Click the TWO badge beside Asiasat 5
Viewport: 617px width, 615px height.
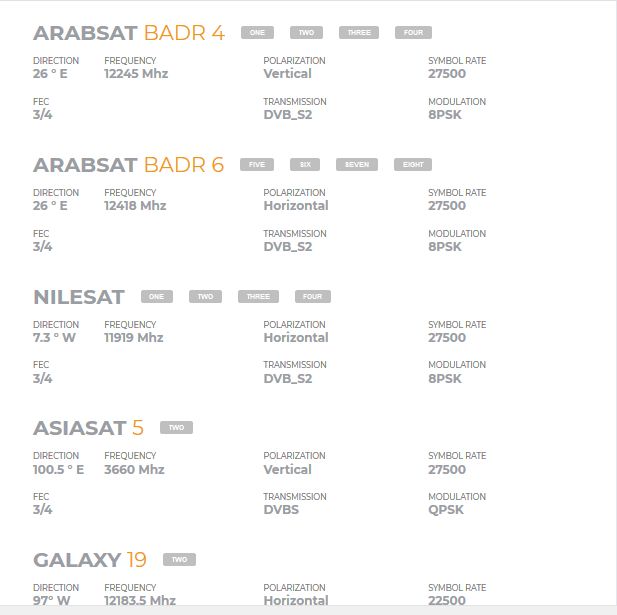(176, 428)
